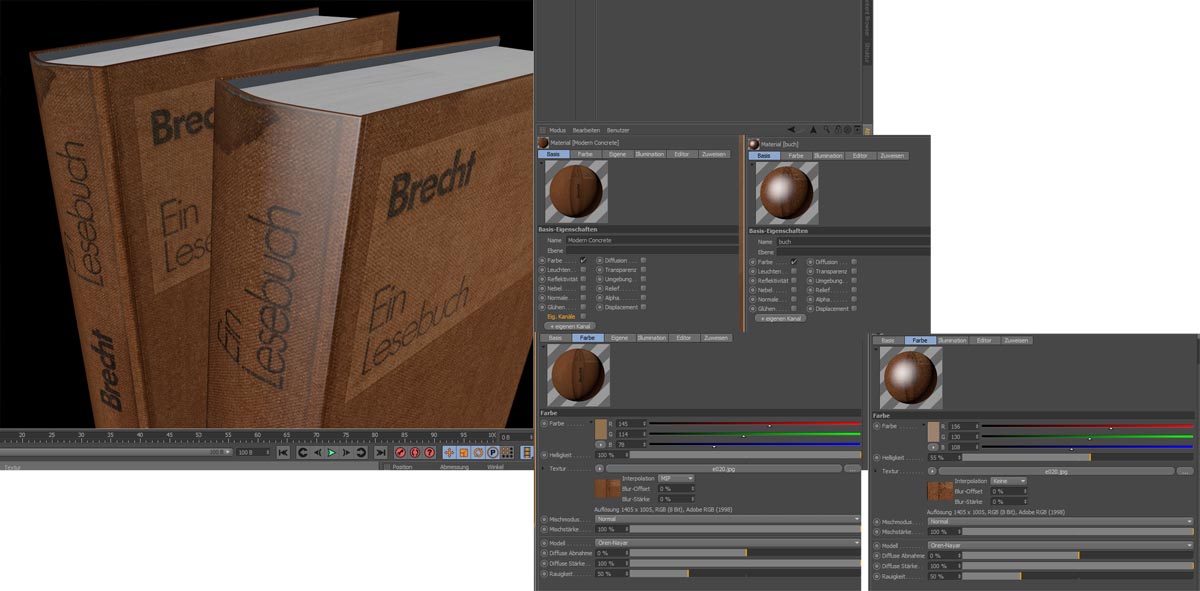Open Mischmodus Normal dropdown in Modern Concrete Farbe panel
The image size is (1200, 591).
click(727, 519)
